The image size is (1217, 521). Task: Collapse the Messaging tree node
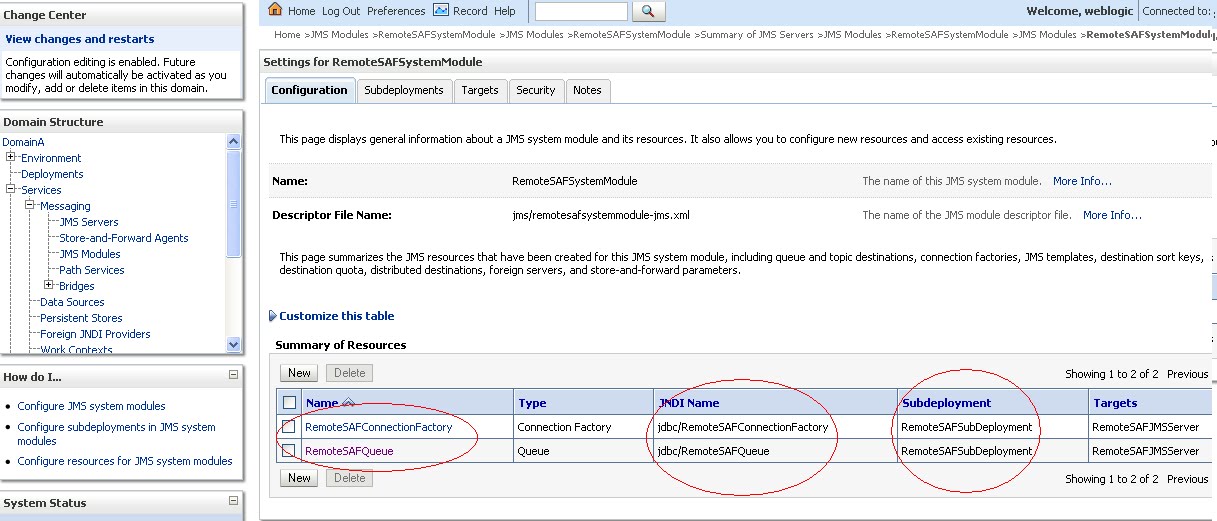[x=30, y=205]
